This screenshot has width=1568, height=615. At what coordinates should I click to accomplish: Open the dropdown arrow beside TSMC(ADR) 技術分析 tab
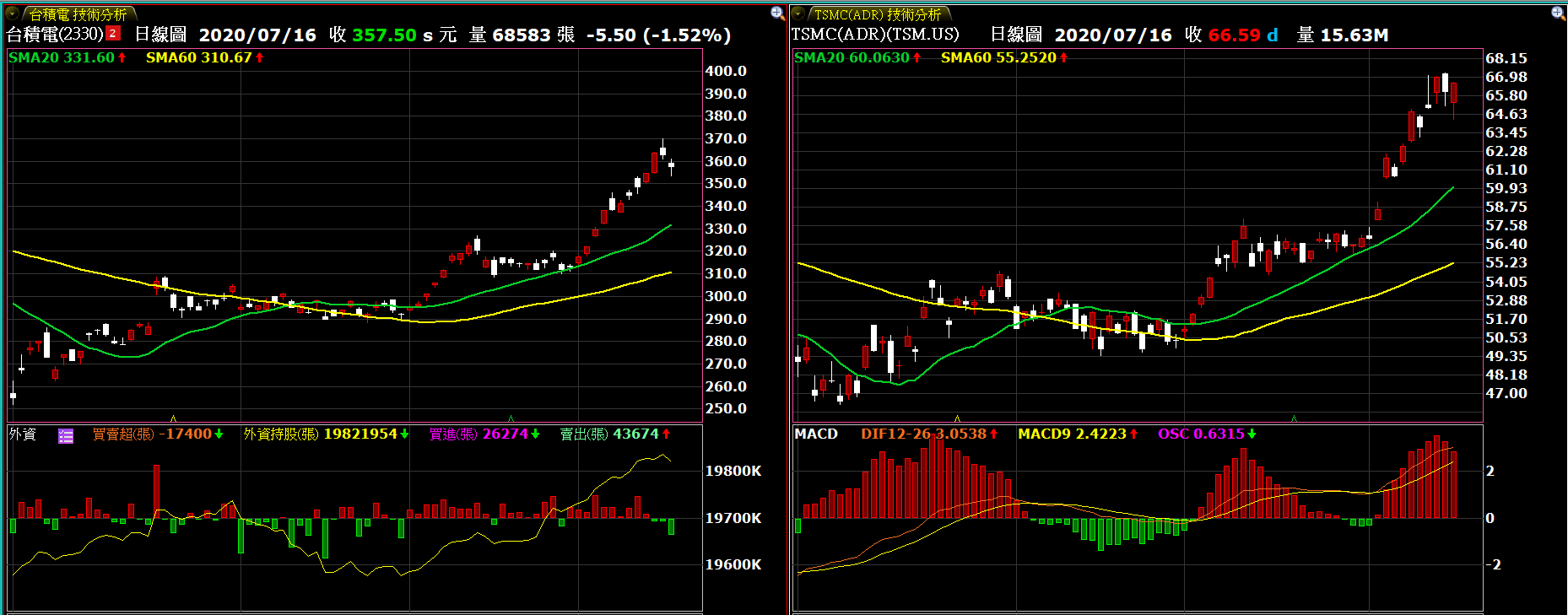tap(798, 13)
